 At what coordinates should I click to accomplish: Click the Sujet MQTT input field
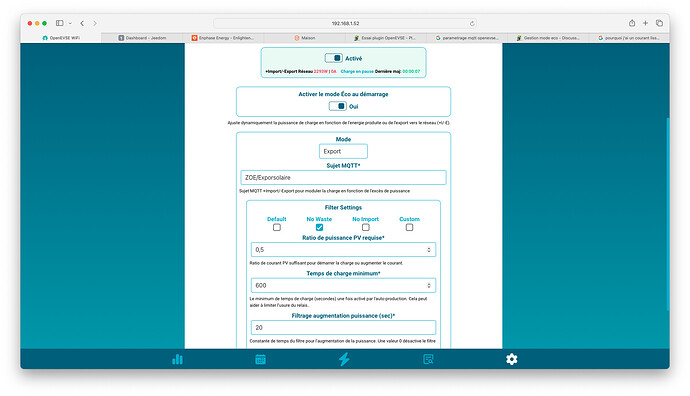click(343, 177)
